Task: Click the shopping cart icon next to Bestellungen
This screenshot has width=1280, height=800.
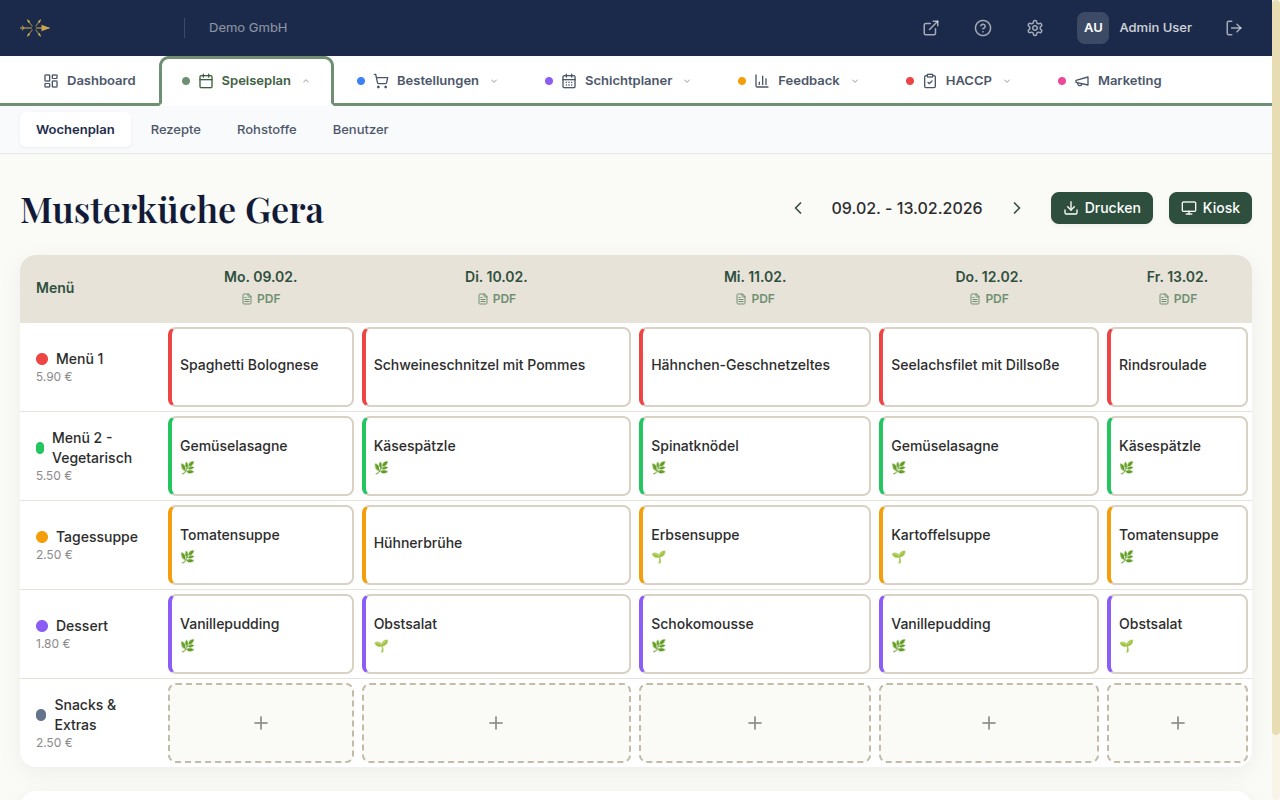Action: (x=381, y=80)
